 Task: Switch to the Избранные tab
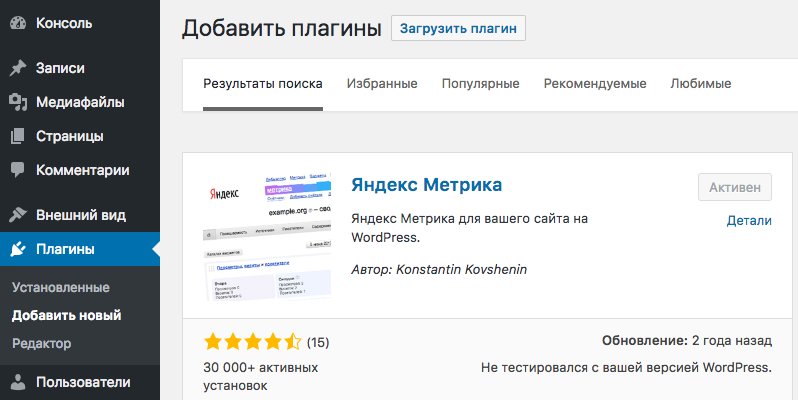[x=382, y=84]
